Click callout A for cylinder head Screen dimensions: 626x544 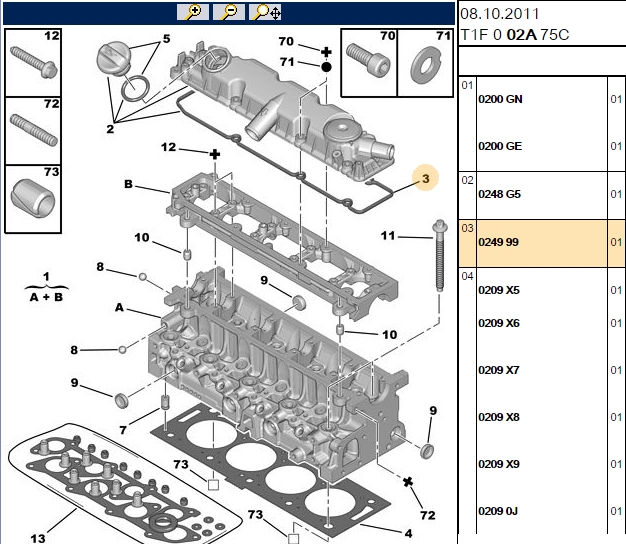[x=119, y=307]
